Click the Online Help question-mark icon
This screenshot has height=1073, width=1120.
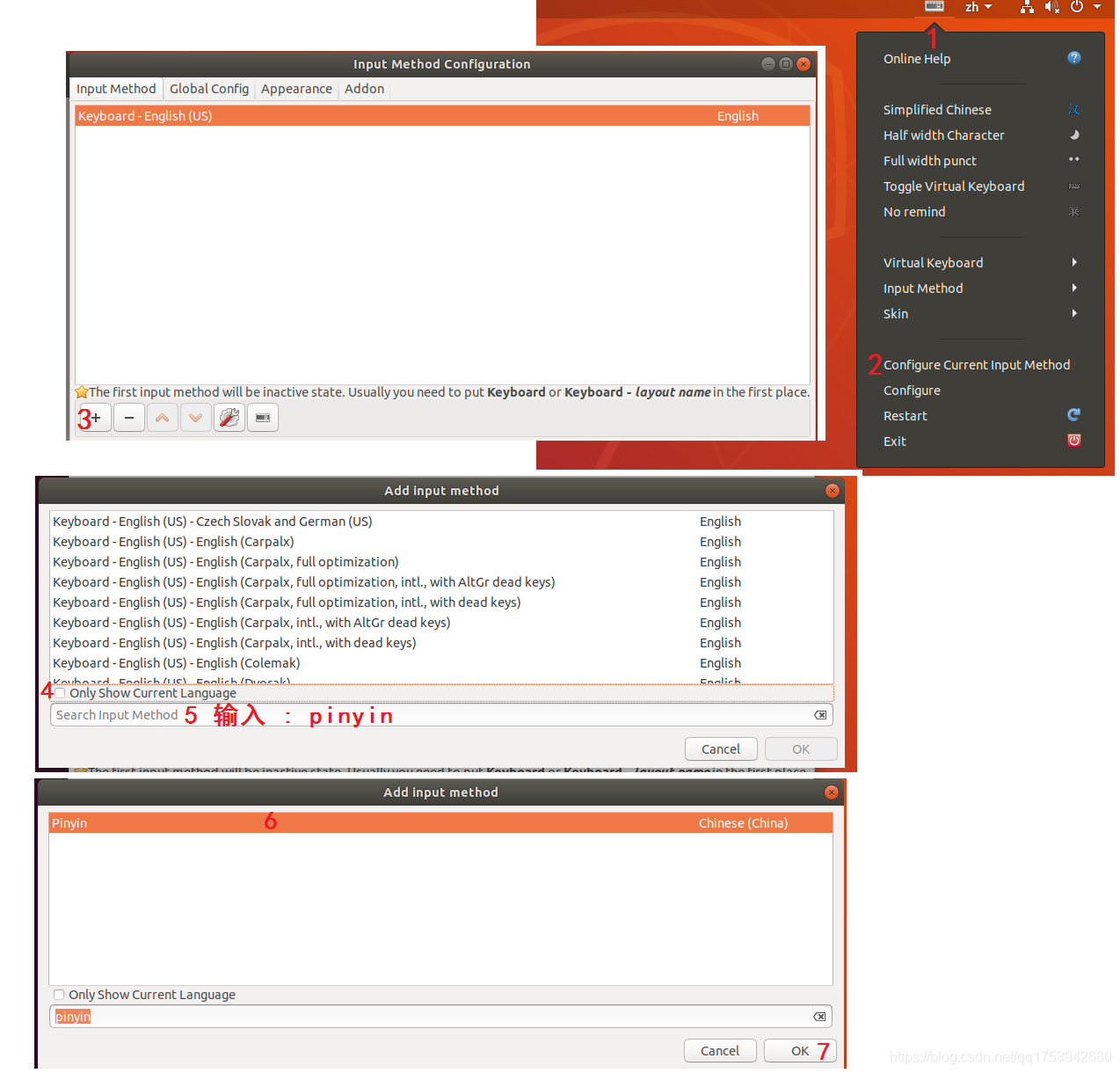pyautogui.click(x=1073, y=57)
